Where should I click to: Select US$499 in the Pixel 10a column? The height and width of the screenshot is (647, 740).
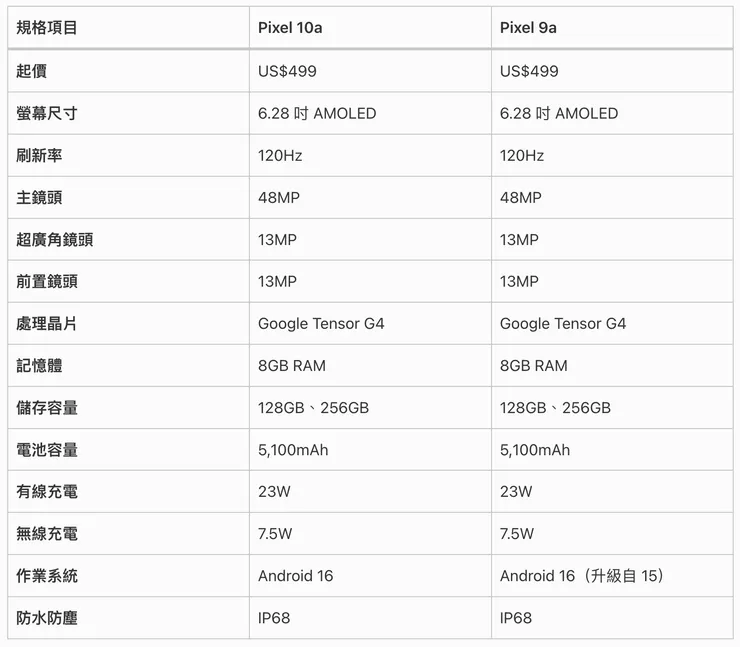tap(287, 71)
